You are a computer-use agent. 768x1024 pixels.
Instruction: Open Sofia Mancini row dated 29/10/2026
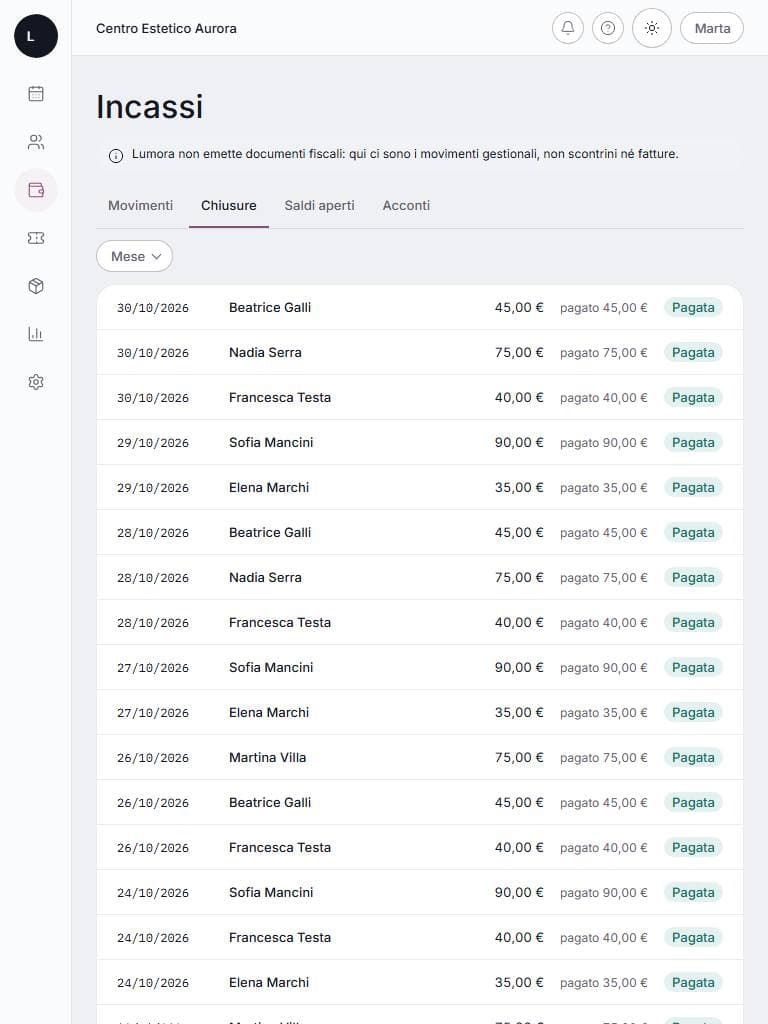click(x=420, y=443)
